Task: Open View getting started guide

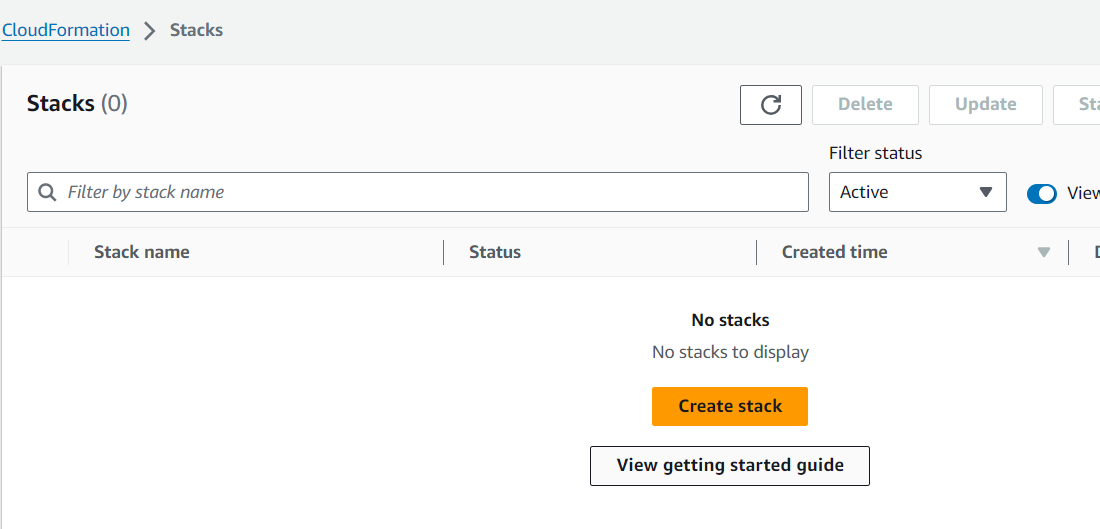Action: (730, 466)
